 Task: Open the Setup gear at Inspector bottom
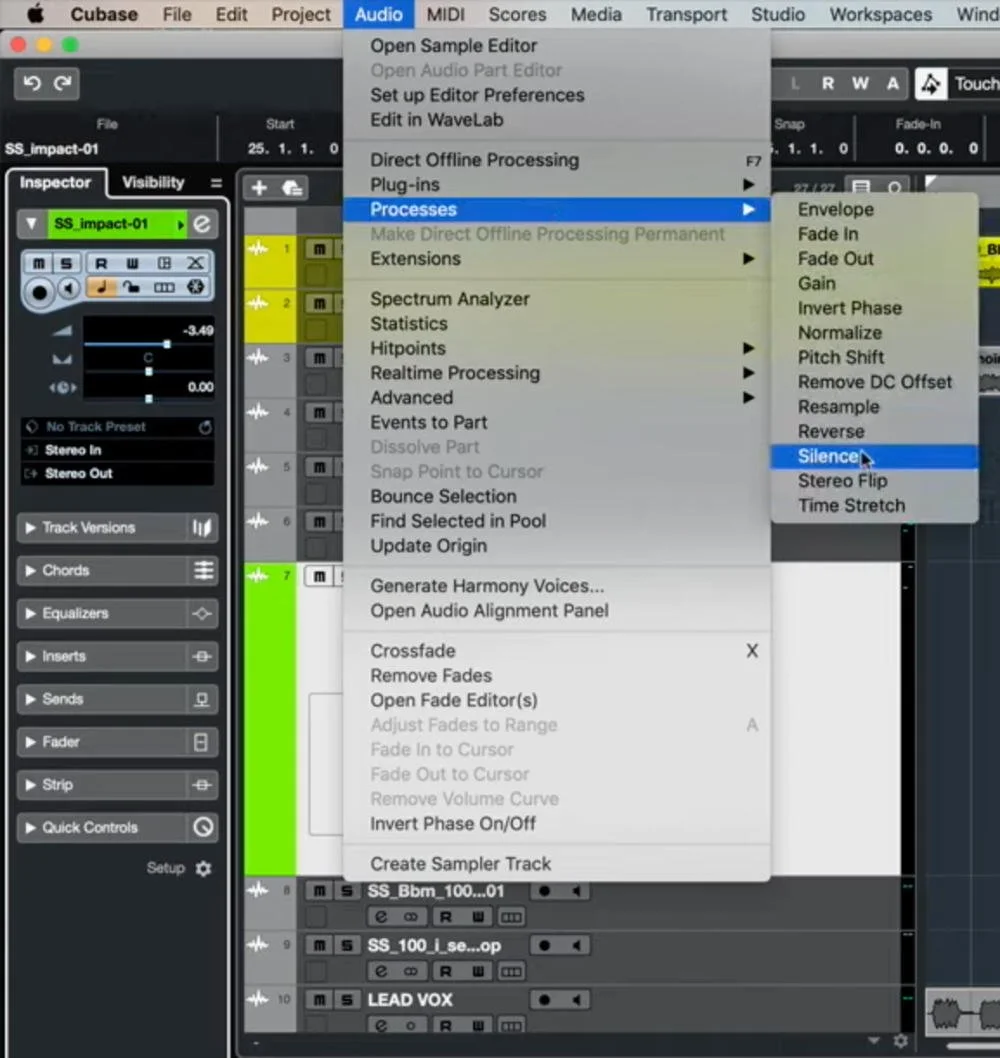(203, 869)
